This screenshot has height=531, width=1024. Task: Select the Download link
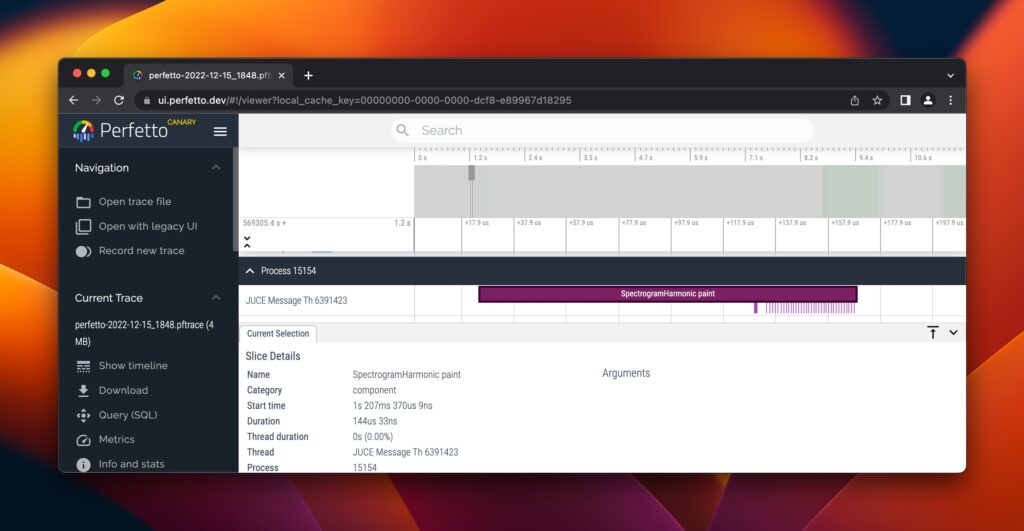[123, 391]
